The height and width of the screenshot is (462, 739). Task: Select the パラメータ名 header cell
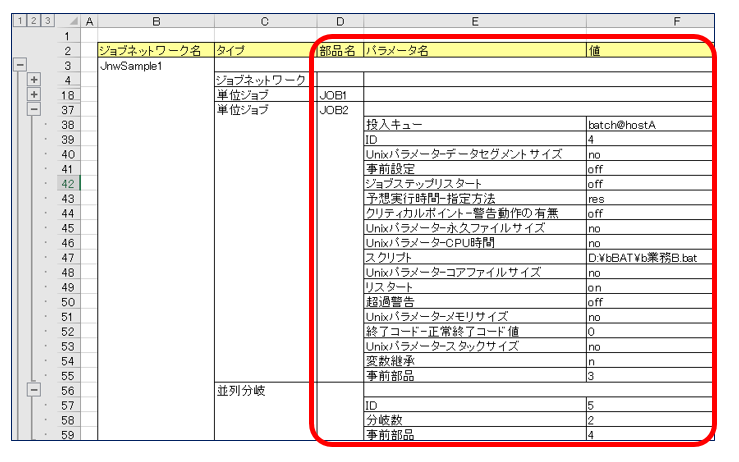474,50
